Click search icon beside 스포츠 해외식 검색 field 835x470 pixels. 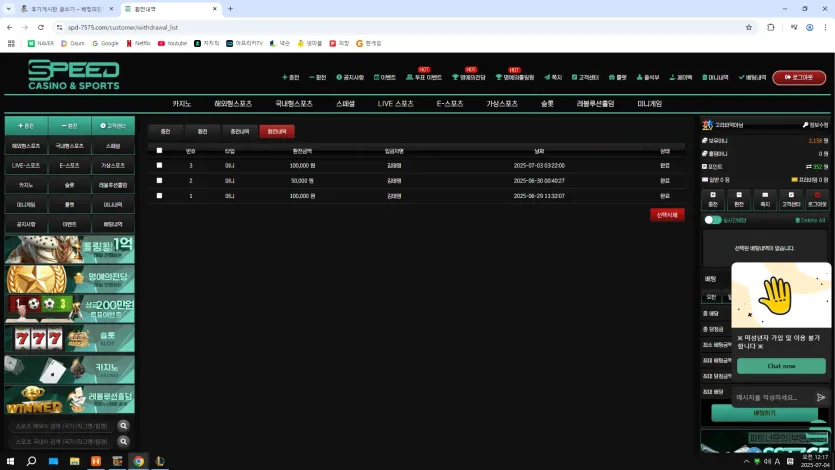124,426
